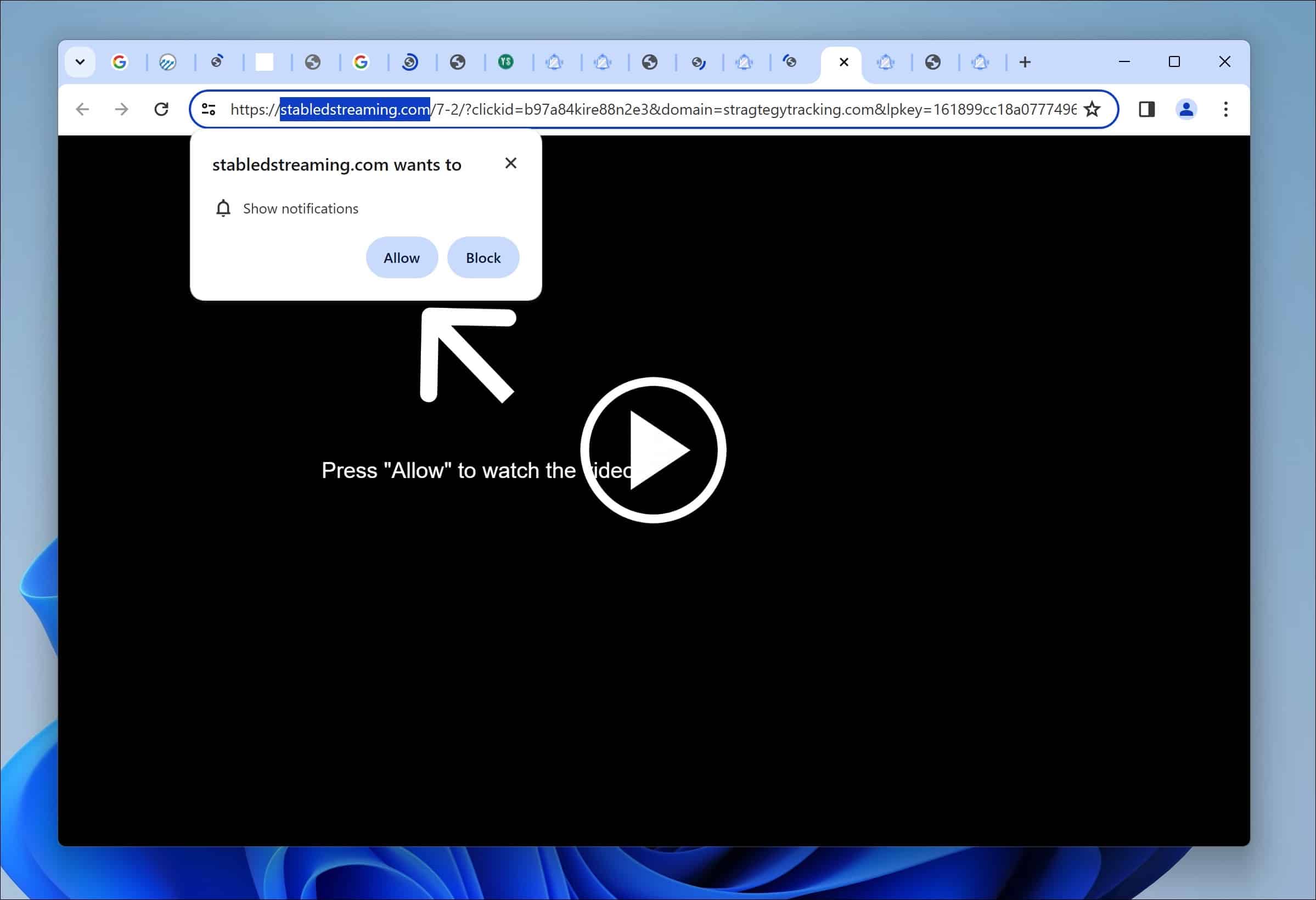
Task: Click the Google search engine toolbar icon
Action: click(x=119, y=62)
